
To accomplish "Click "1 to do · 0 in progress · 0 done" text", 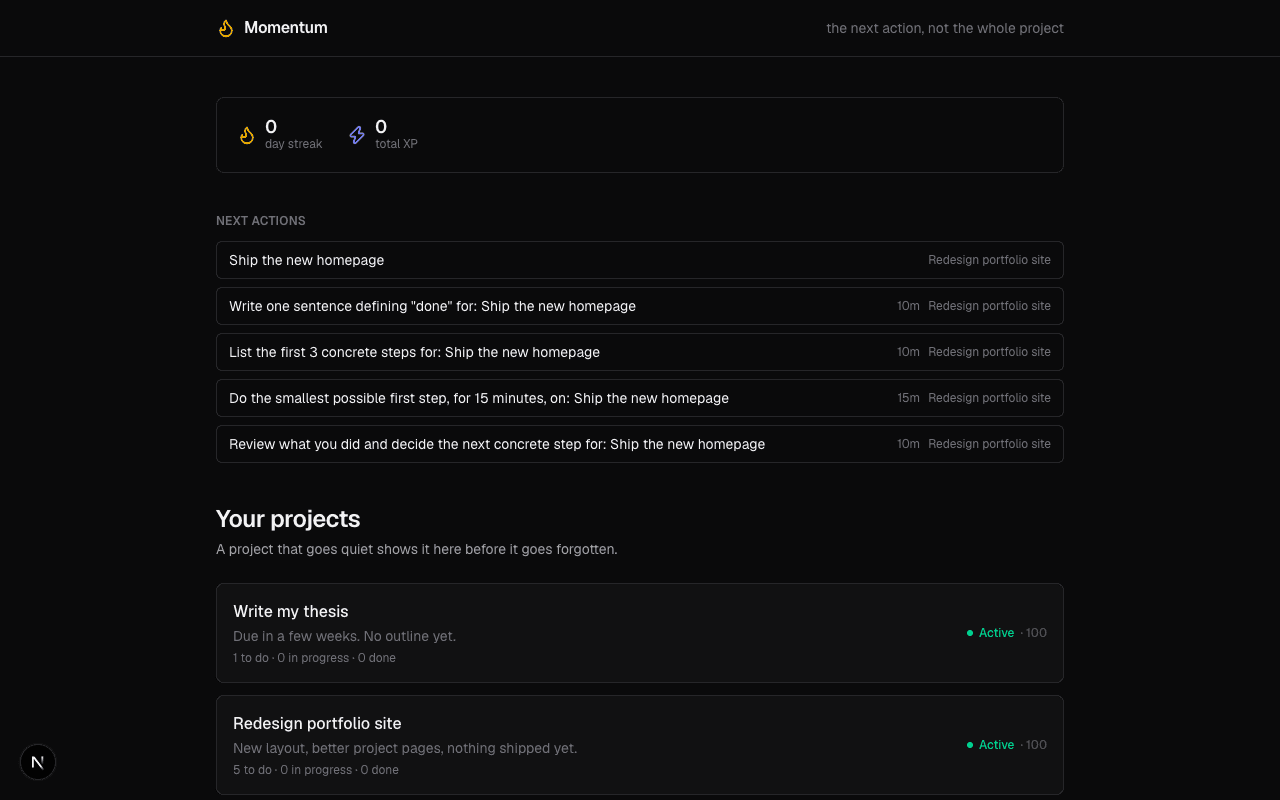I will tap(314, 658).
